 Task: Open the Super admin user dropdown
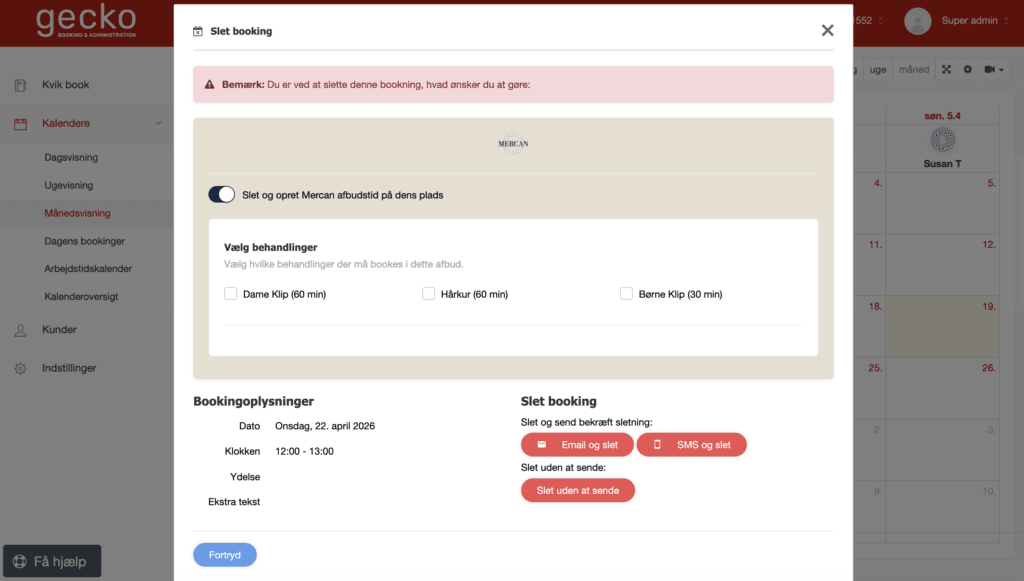(968, 21)
